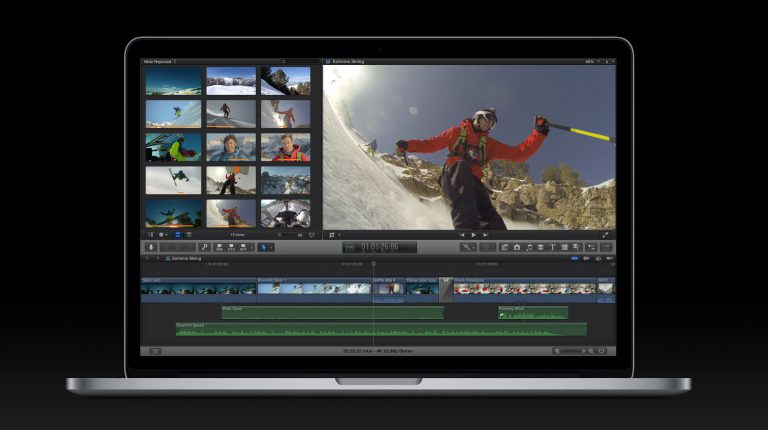Open timeline clip appearance options
768x430 pixels.
pos(602,351)
